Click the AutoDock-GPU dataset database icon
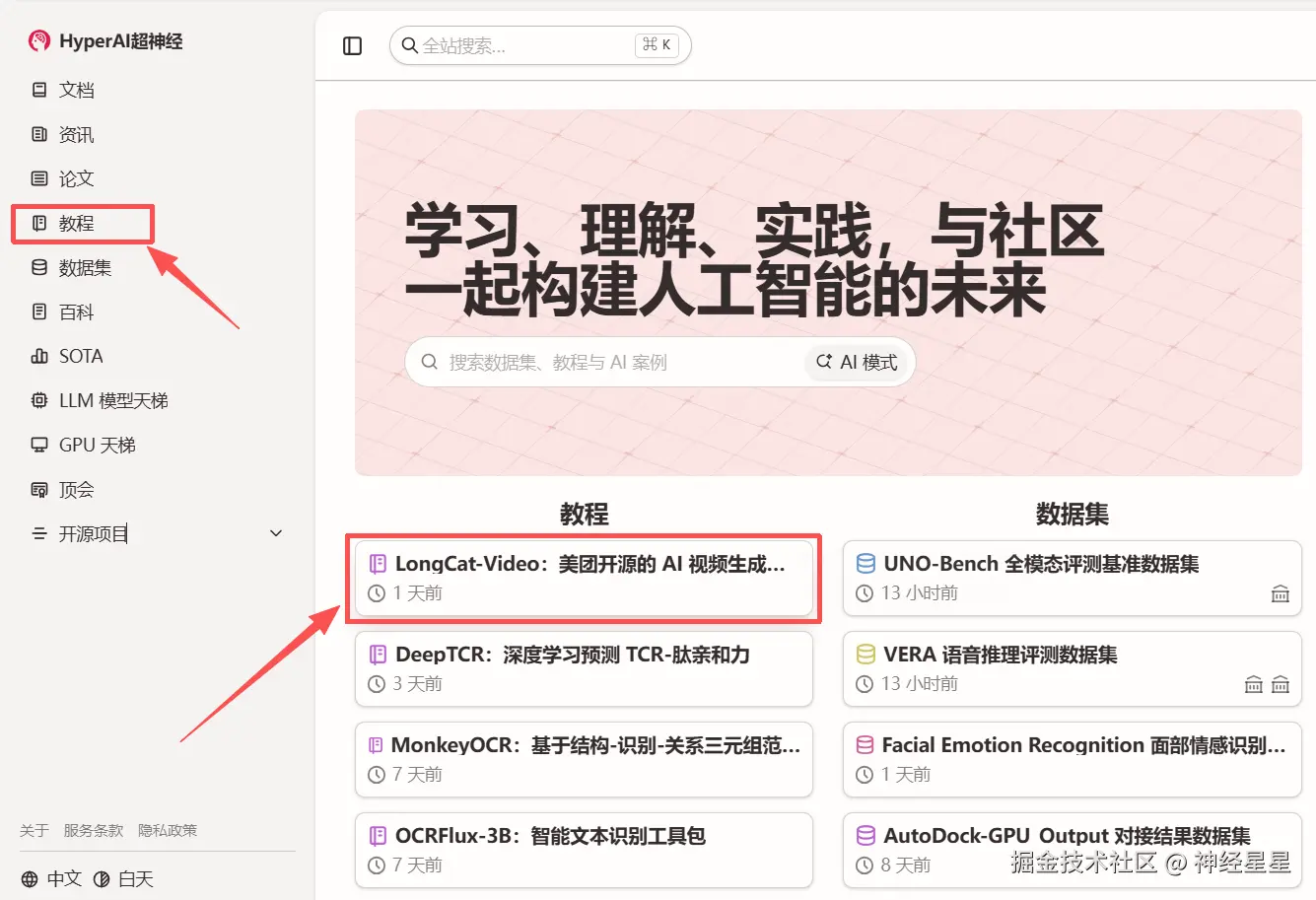Screen dimensions: 1316x900 point(866,836)
